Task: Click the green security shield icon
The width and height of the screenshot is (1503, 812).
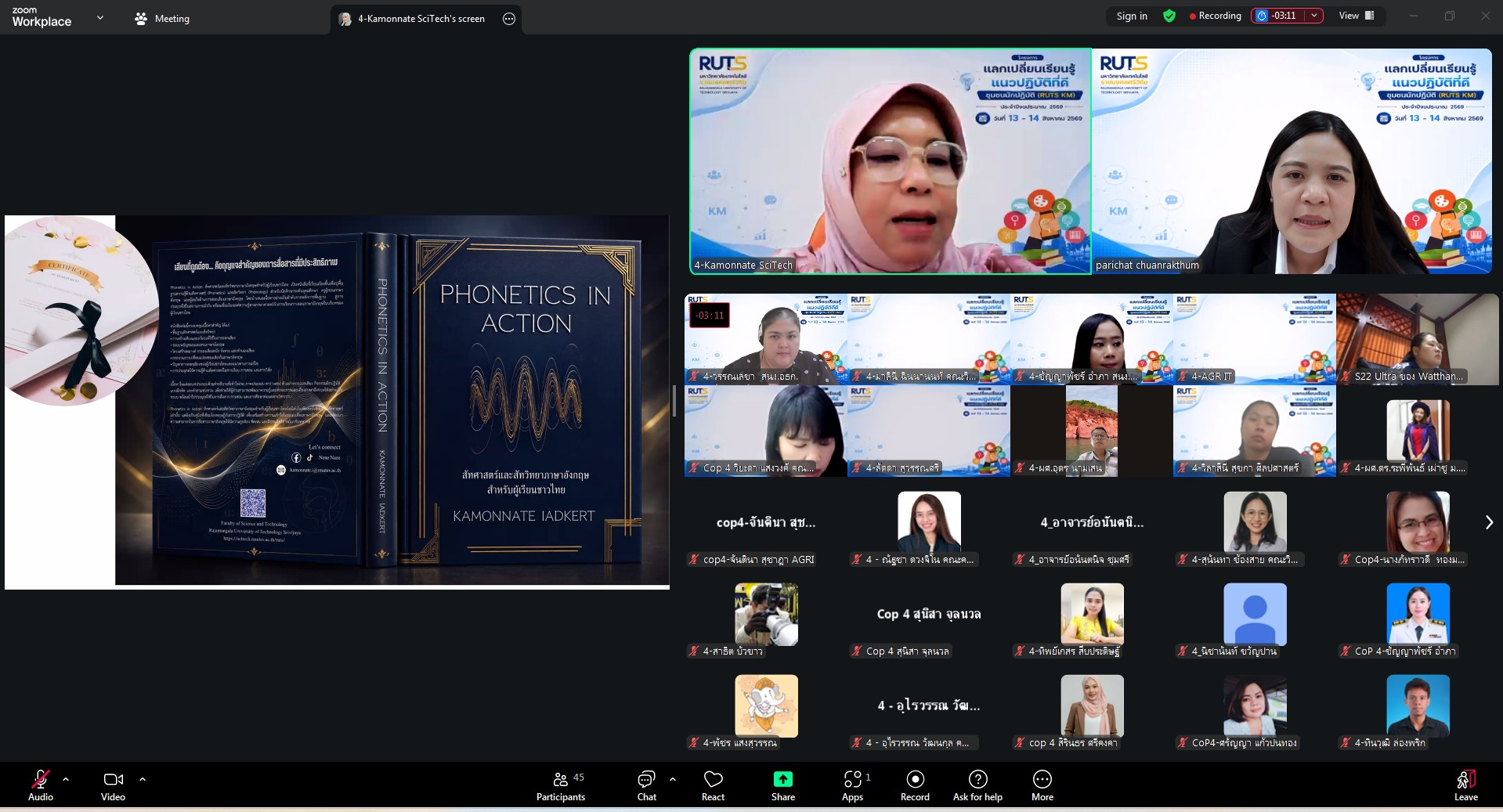Action: point(1169,16)
